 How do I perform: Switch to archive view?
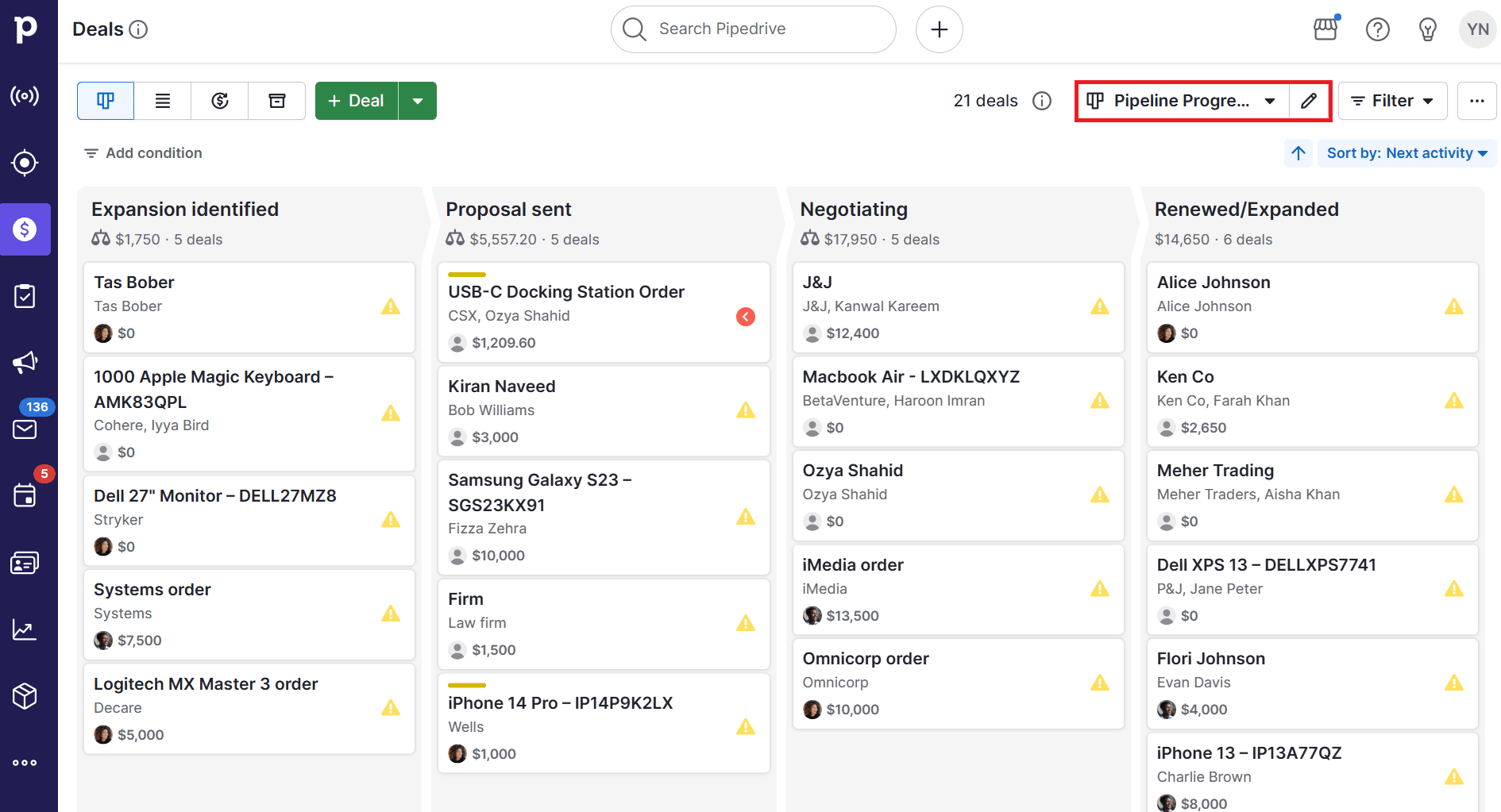tap(277, 101)
